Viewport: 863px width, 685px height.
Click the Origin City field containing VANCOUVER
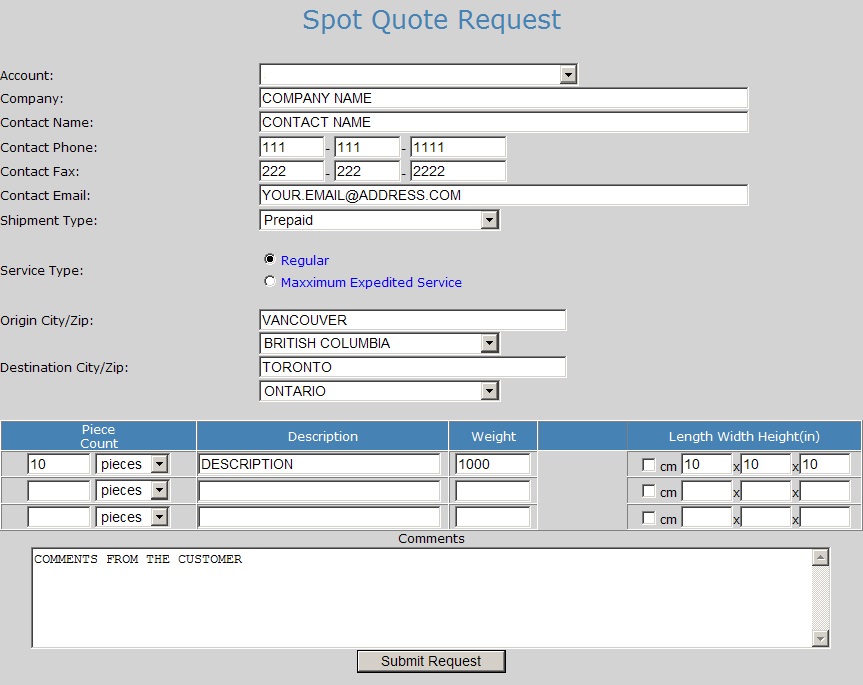coord(412,320)
